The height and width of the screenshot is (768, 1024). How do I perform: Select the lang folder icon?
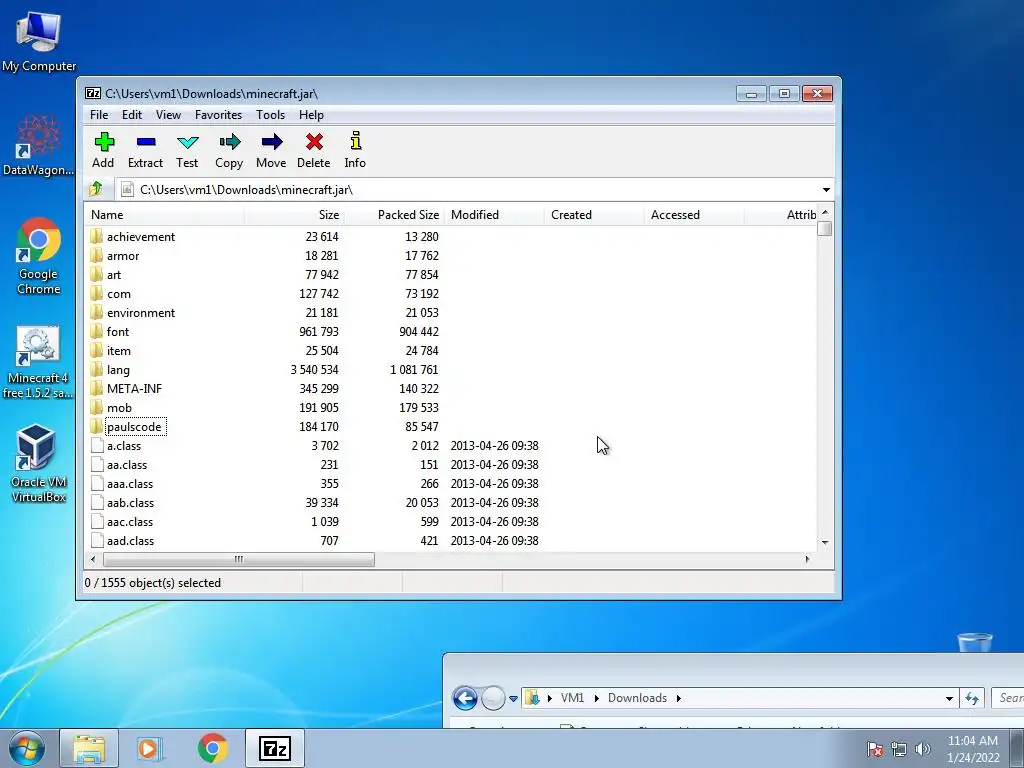pos(97,369)
